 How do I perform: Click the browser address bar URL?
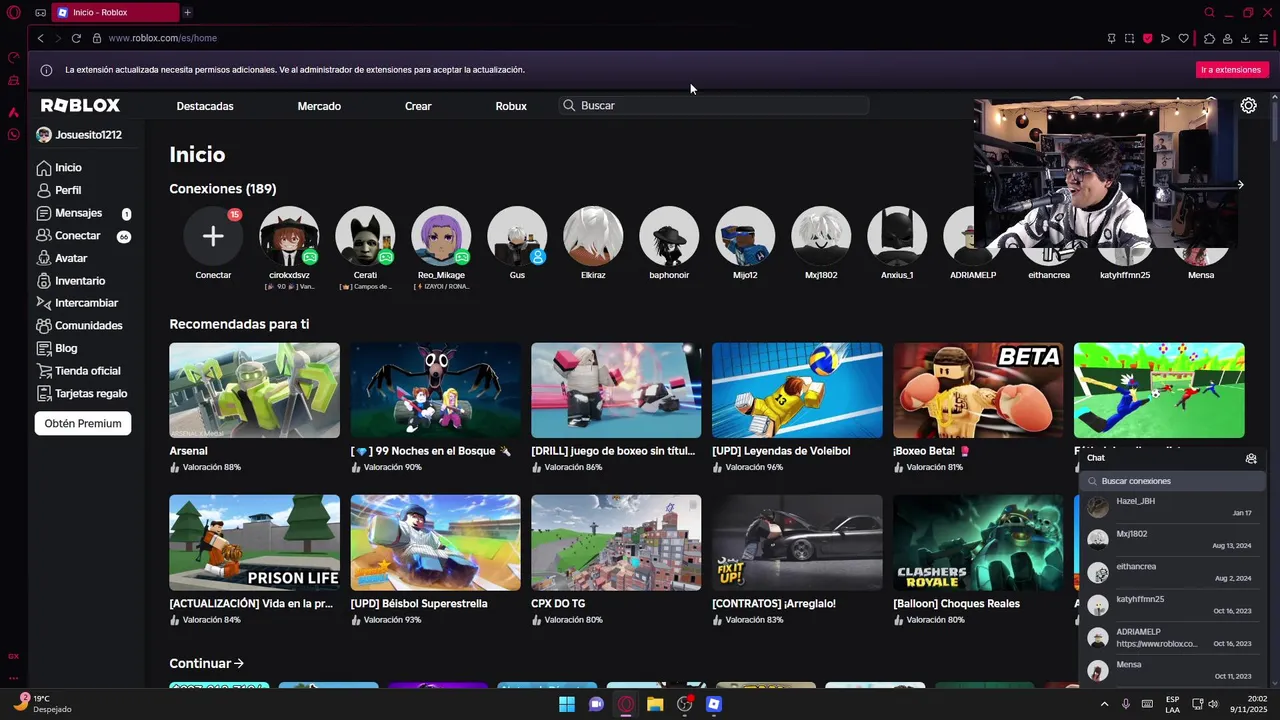click(x=162, y=38)
